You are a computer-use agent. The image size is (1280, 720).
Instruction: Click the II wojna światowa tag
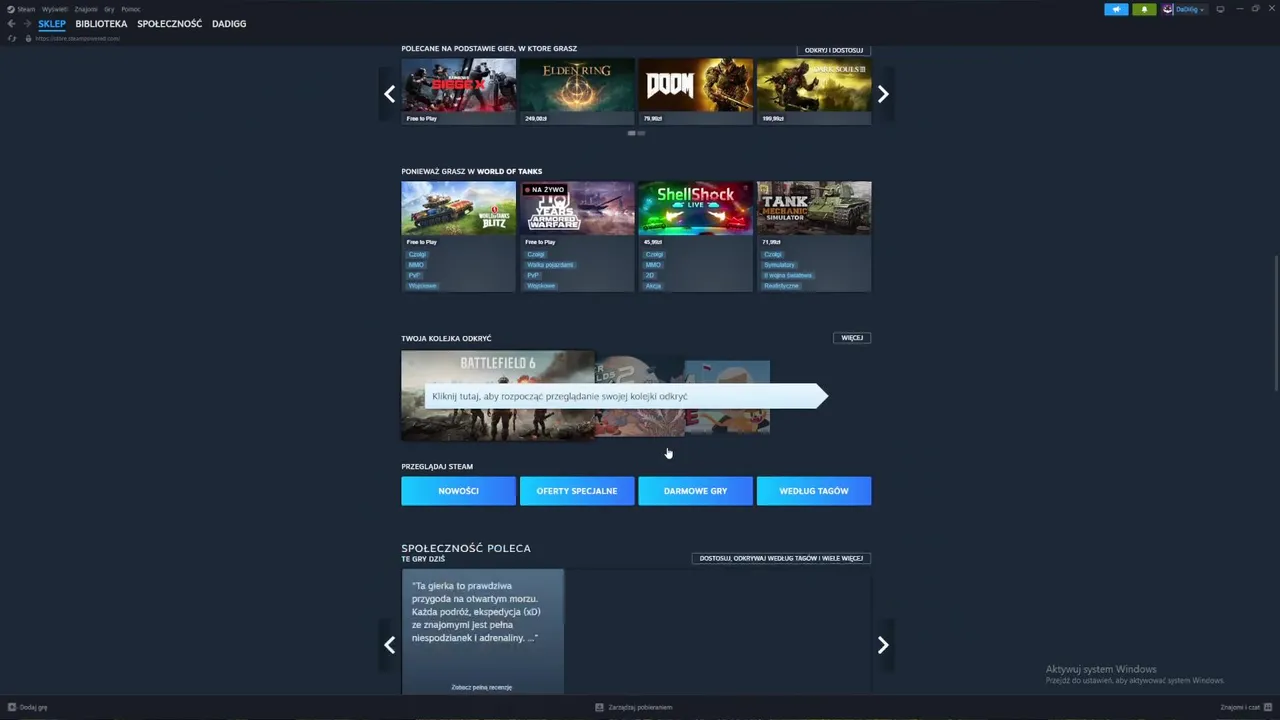pyautogui.click(x=788, y=275)
